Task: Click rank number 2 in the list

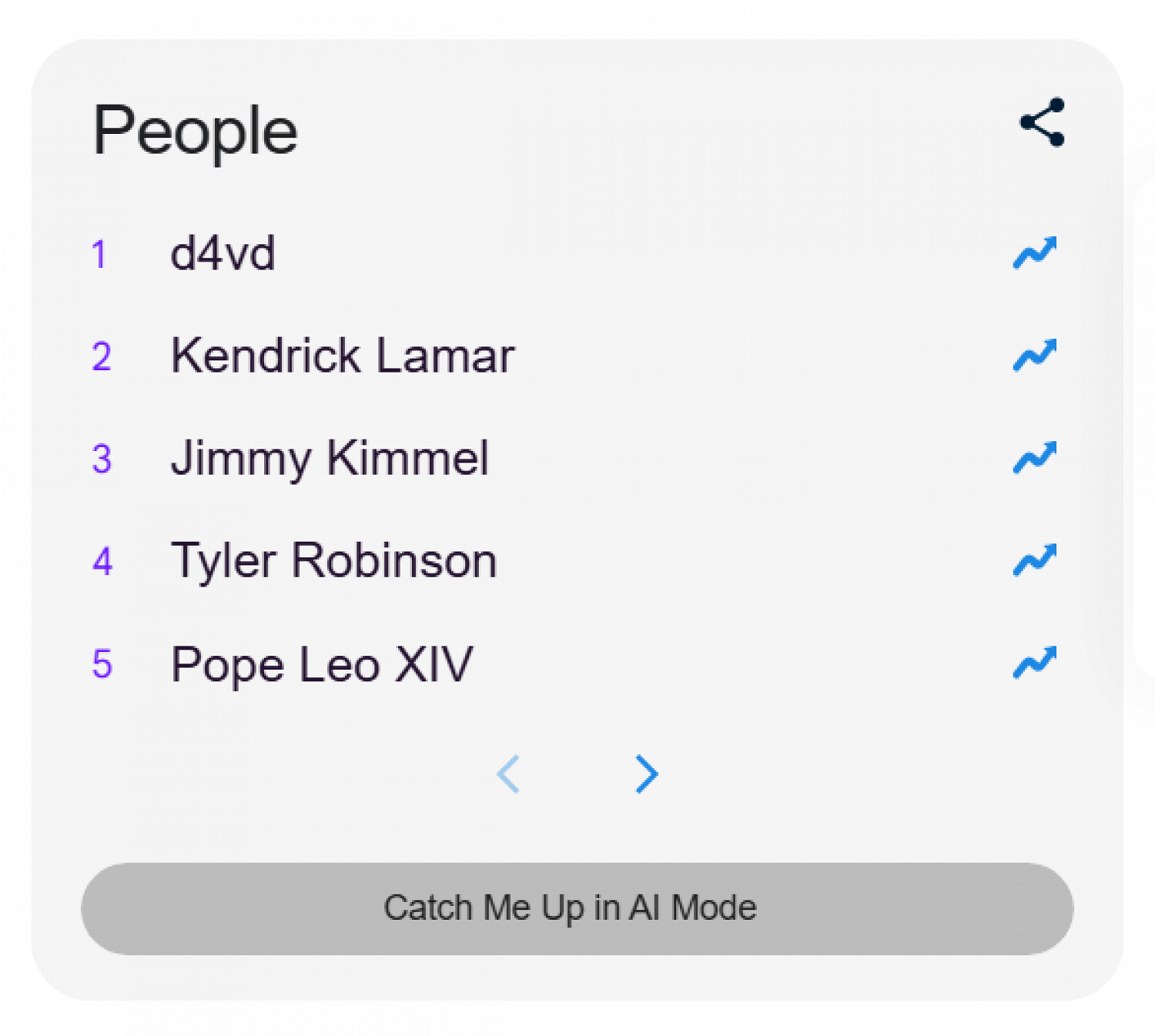Action: [x=102, y=356]
